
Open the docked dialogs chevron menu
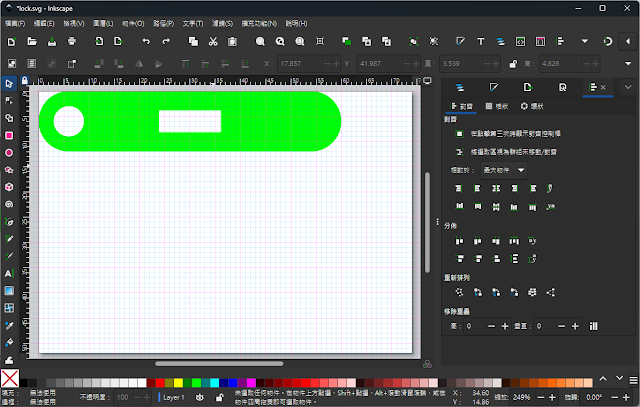click(x=628, y=87)
